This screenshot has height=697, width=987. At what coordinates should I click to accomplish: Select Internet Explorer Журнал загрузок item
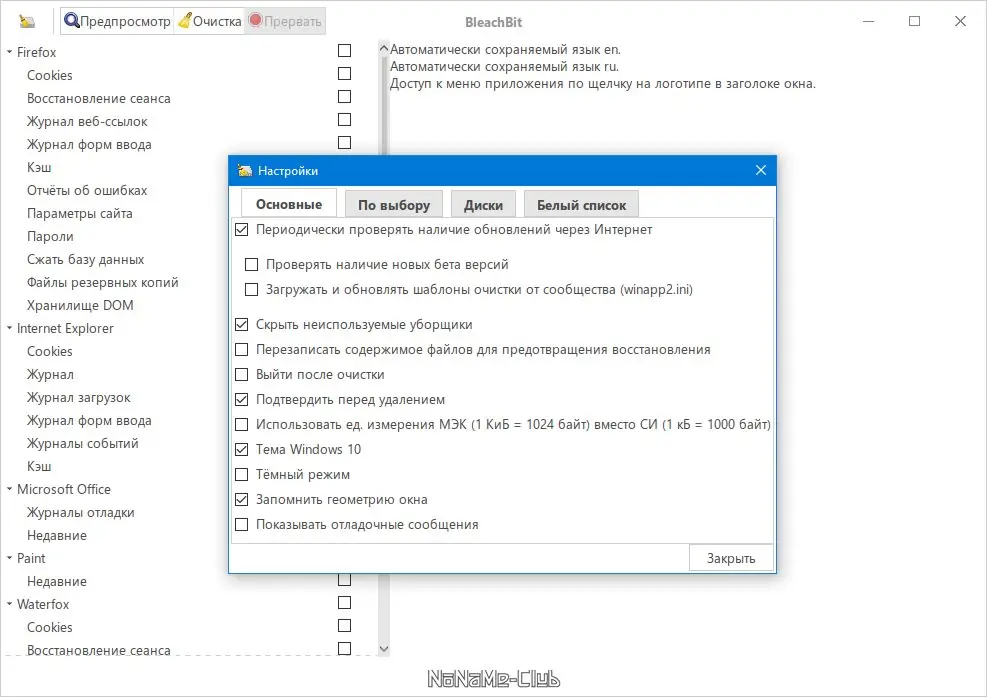78,397
